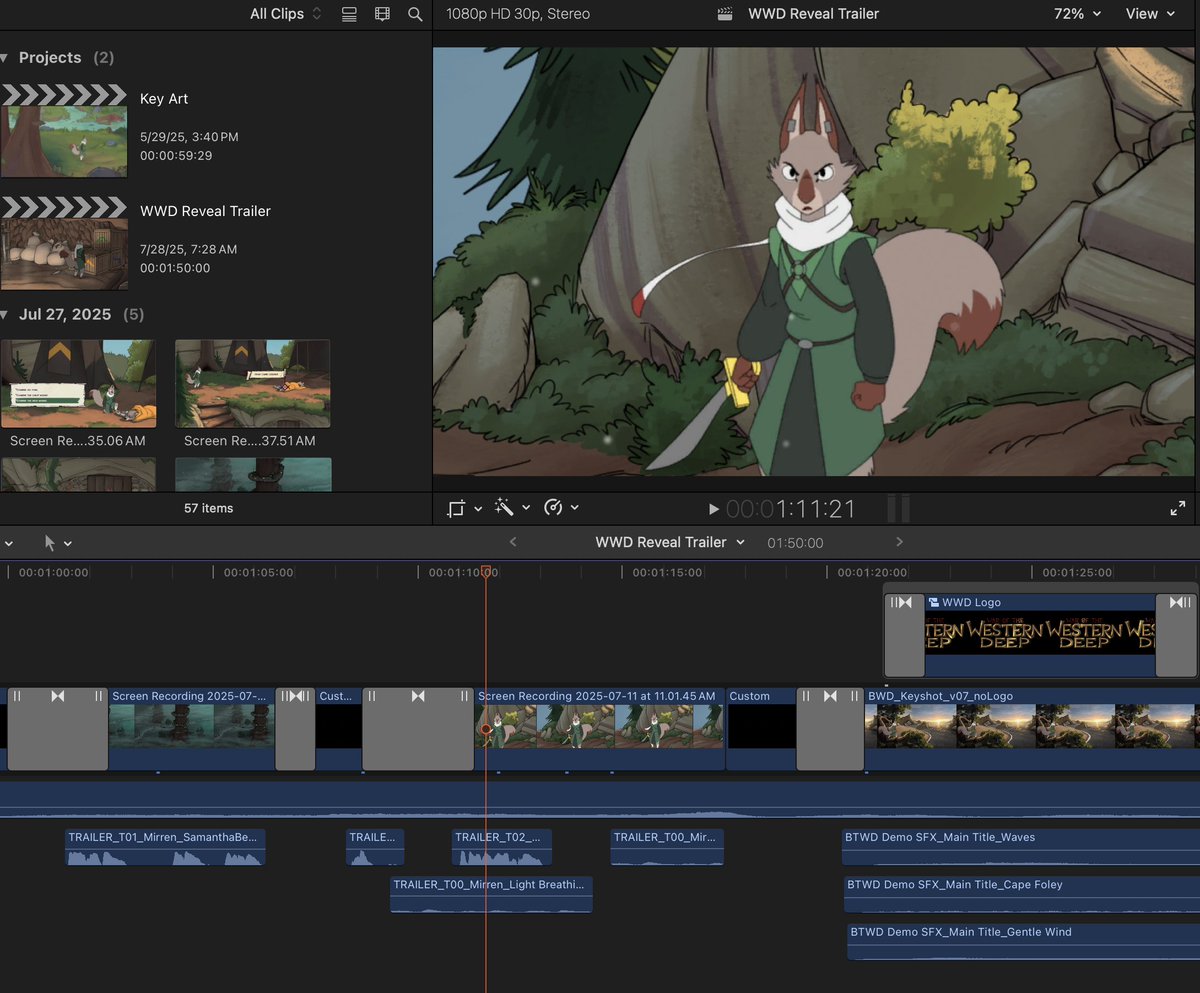Select the transition at the end of WWD Logo
The width and height of the screenshot is (1200, 993).
pos(1176,635)
